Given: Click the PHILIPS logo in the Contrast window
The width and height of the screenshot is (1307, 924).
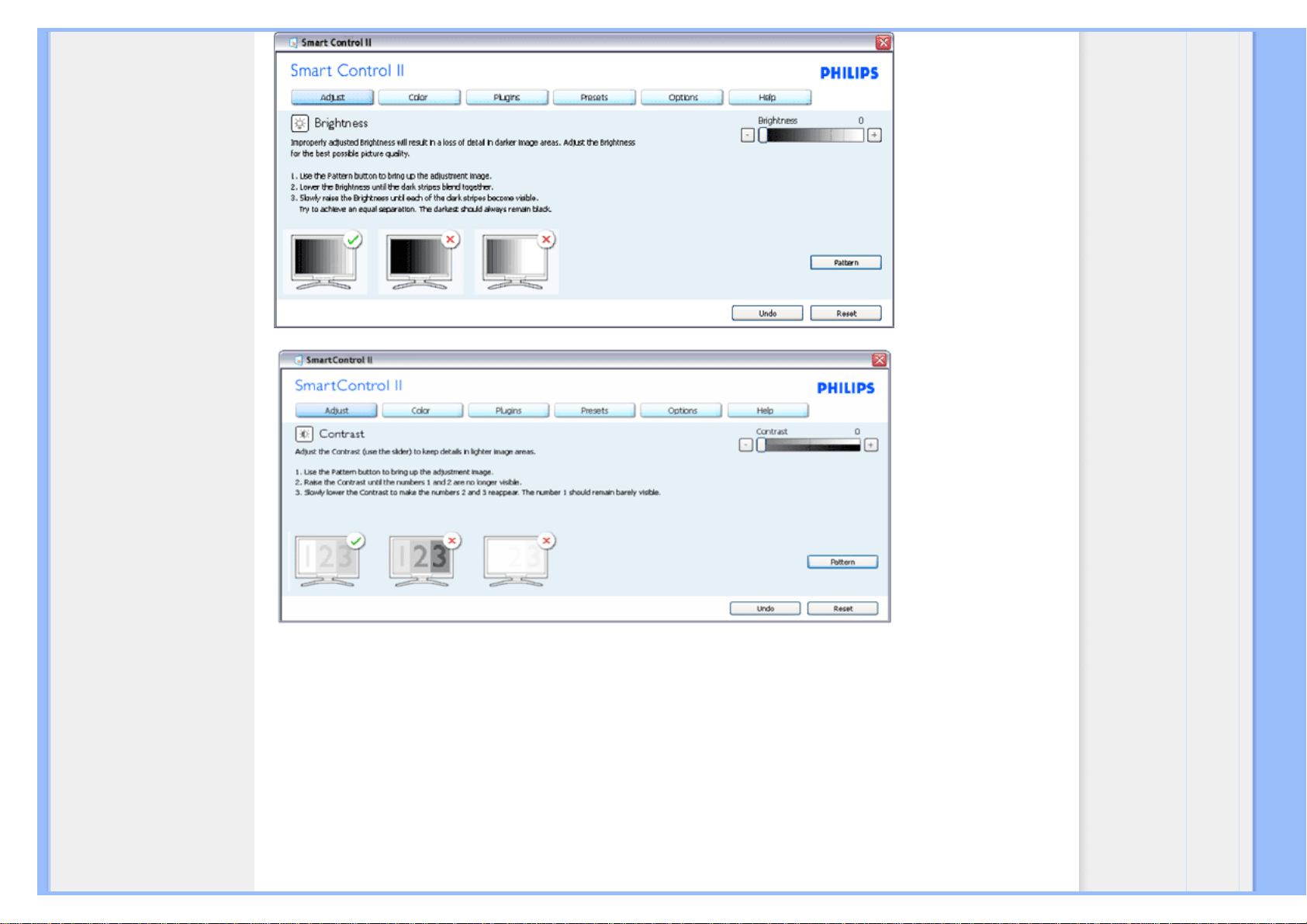Looking at the screenshot, I should [845, 388].
